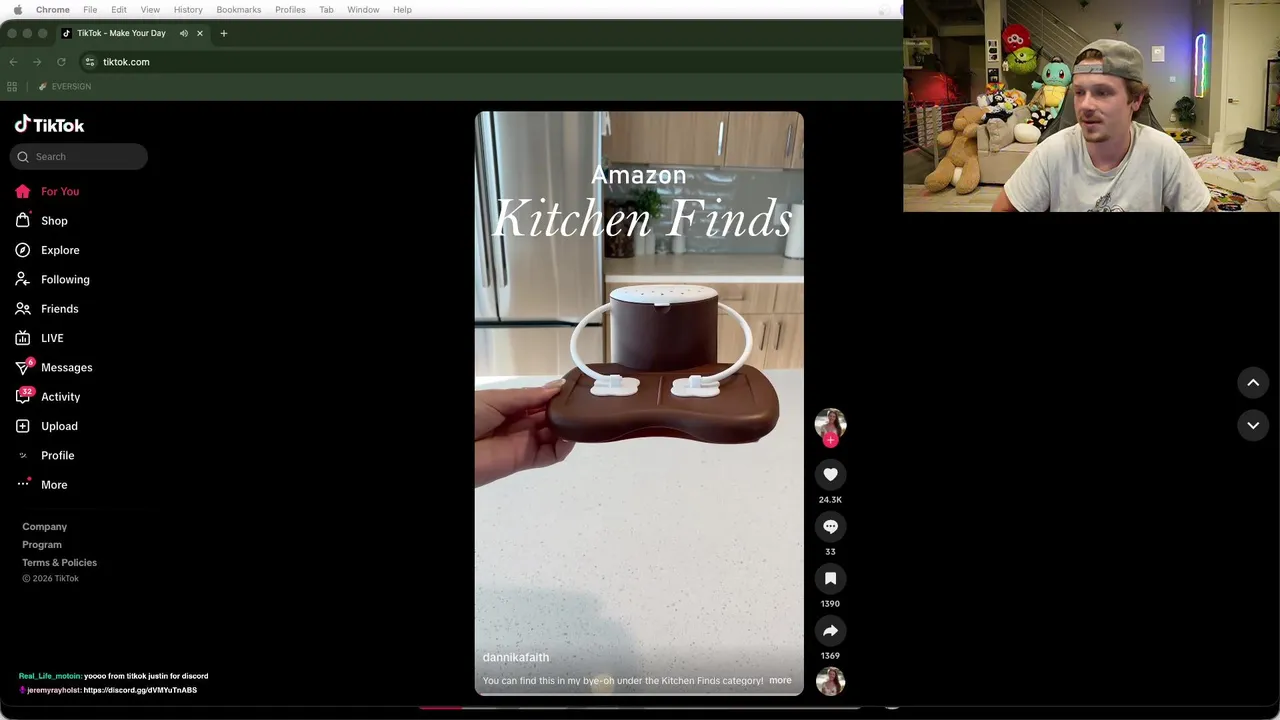
Task: Expand Terms & Policies footer section
Action: (60, 563)
